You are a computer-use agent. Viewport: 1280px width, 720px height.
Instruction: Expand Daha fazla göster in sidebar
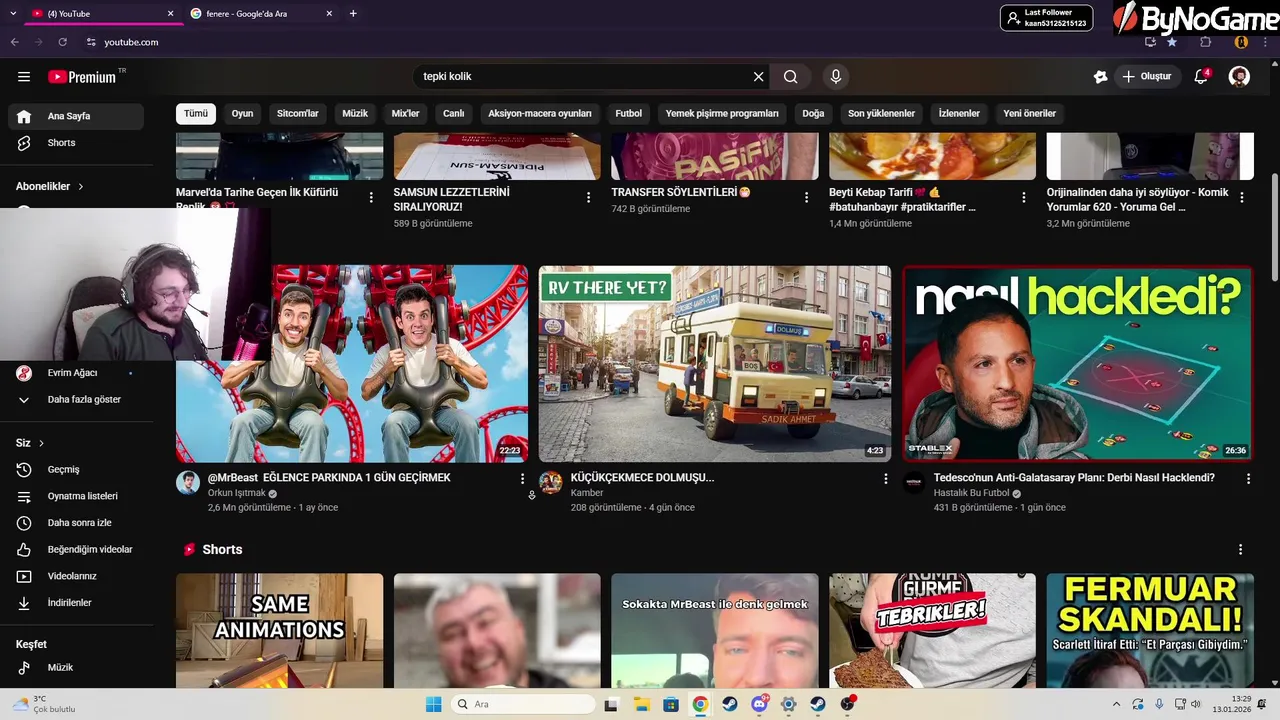[76, 400]
